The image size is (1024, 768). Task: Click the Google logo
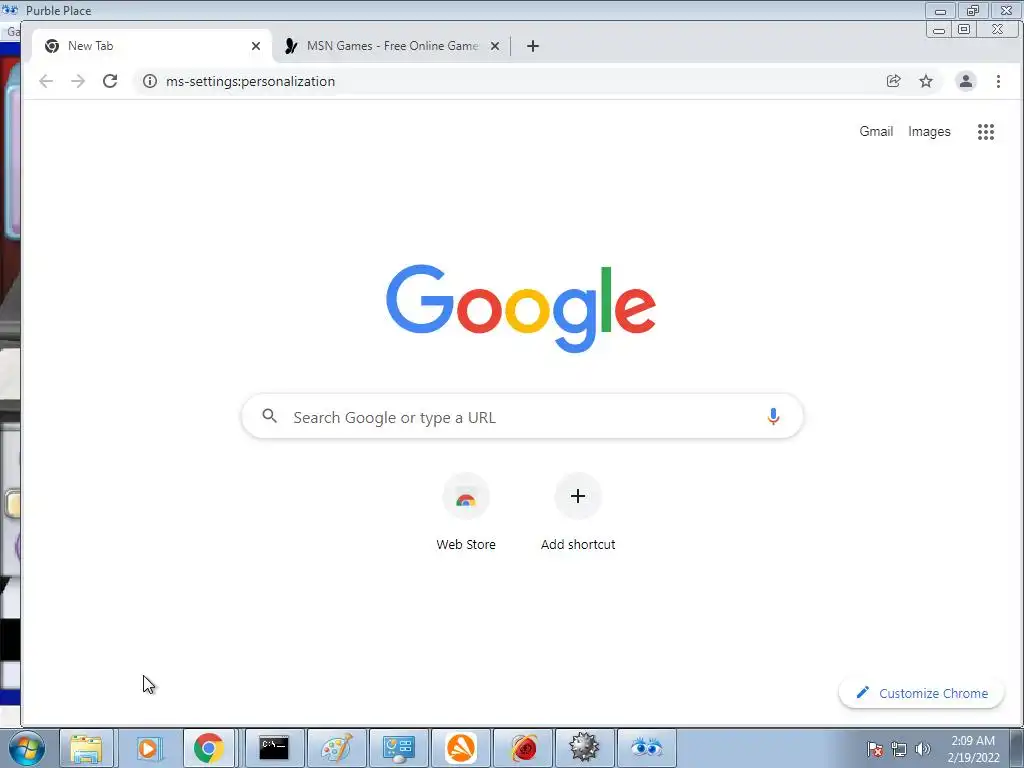pyautogui.click(x=521, y=307)
